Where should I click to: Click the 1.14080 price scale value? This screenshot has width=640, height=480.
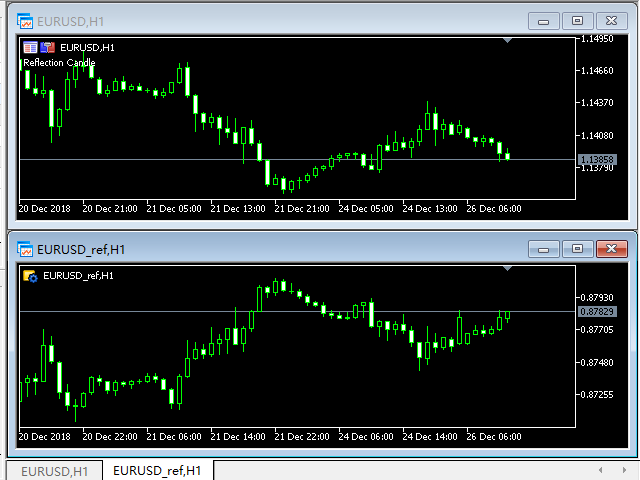(x=597, y=136)
